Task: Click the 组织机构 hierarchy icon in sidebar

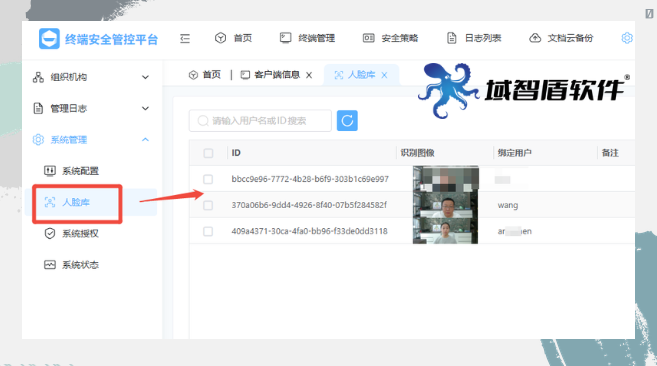Action: click(x=38, y=77)
